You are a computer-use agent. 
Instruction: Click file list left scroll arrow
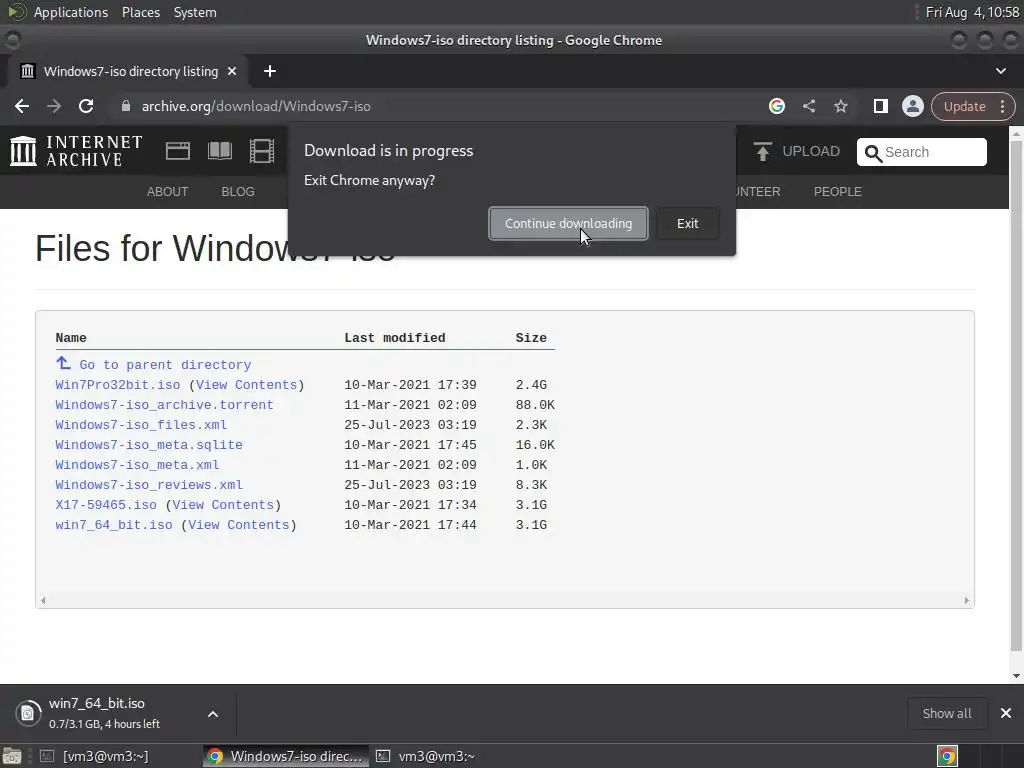click(43, 600)
